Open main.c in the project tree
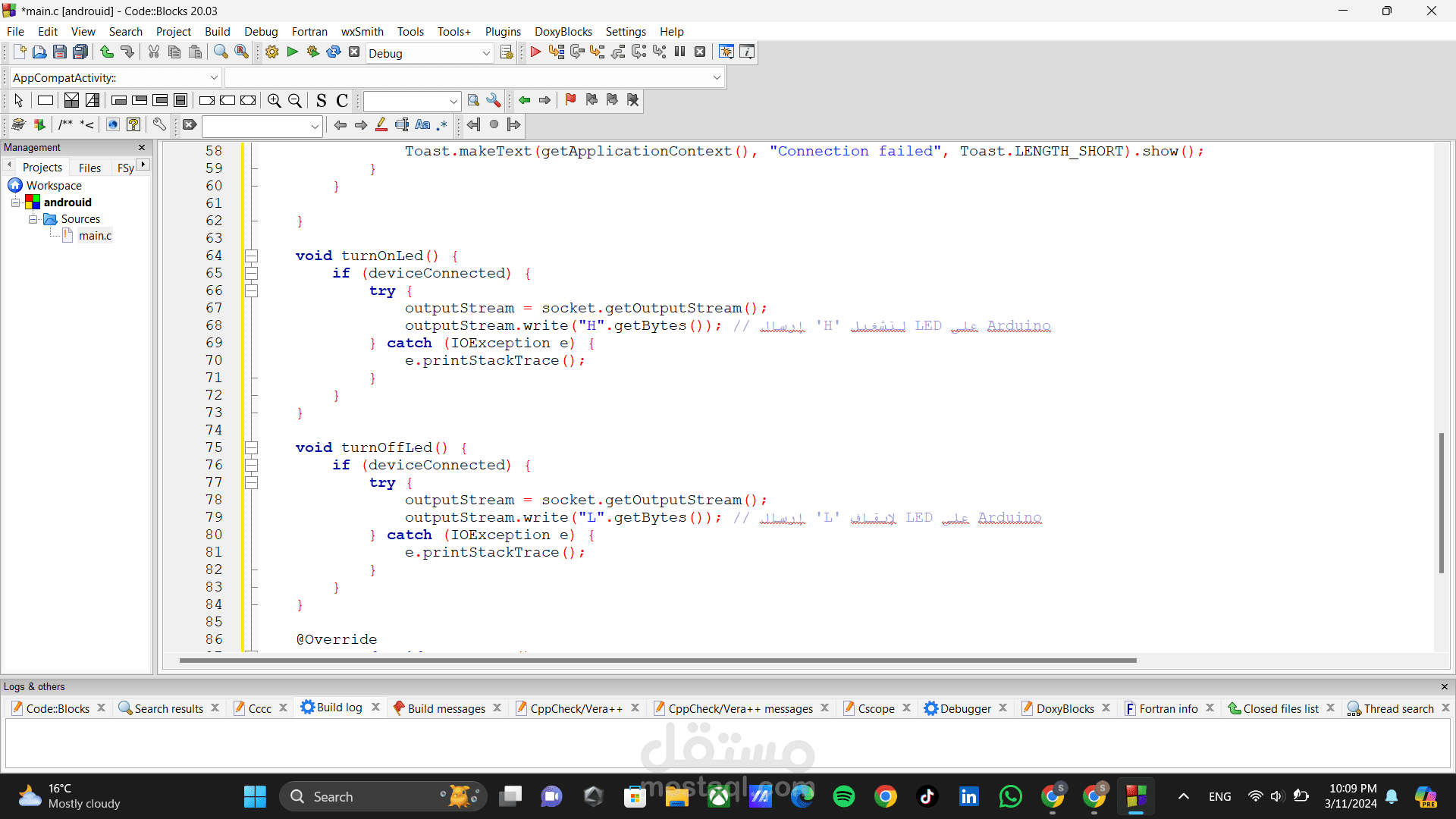The height and width of the screenshot is (819, 1456). (95, 236)
